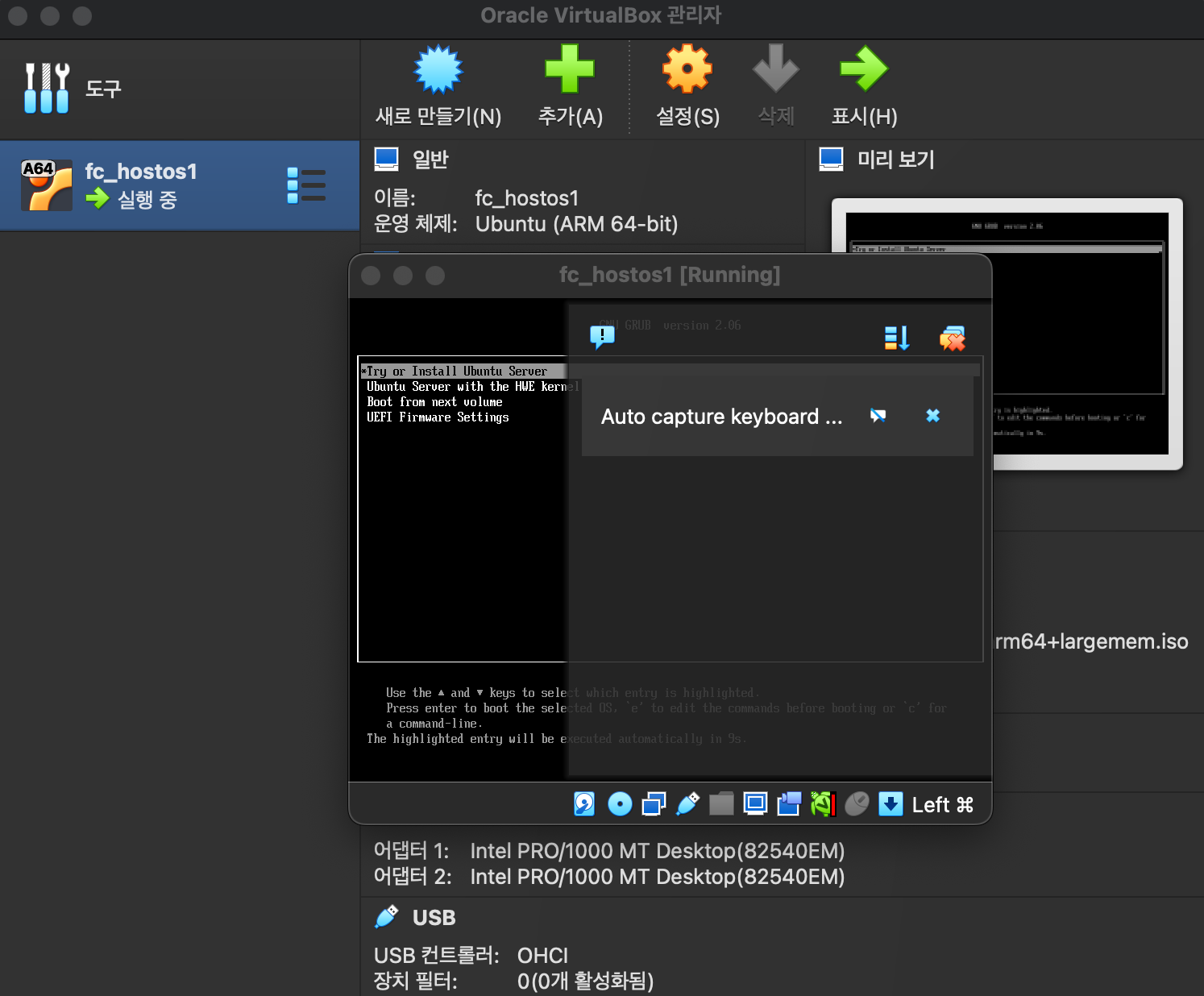Click the 어댑터 2 network adapter text
This screenshot has width=1204, height=996.
click(x=609, y=877)
